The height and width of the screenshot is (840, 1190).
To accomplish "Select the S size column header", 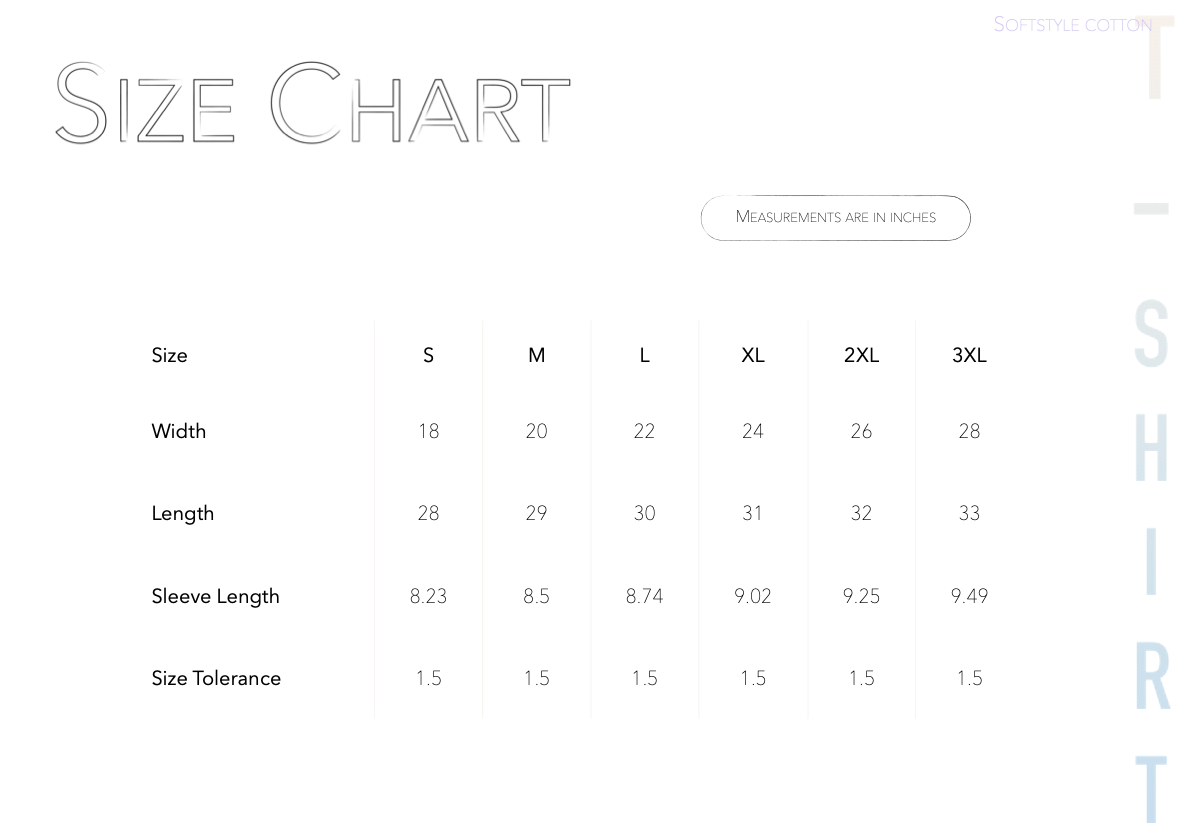I will pyautogui.click(x=428, y=355).
